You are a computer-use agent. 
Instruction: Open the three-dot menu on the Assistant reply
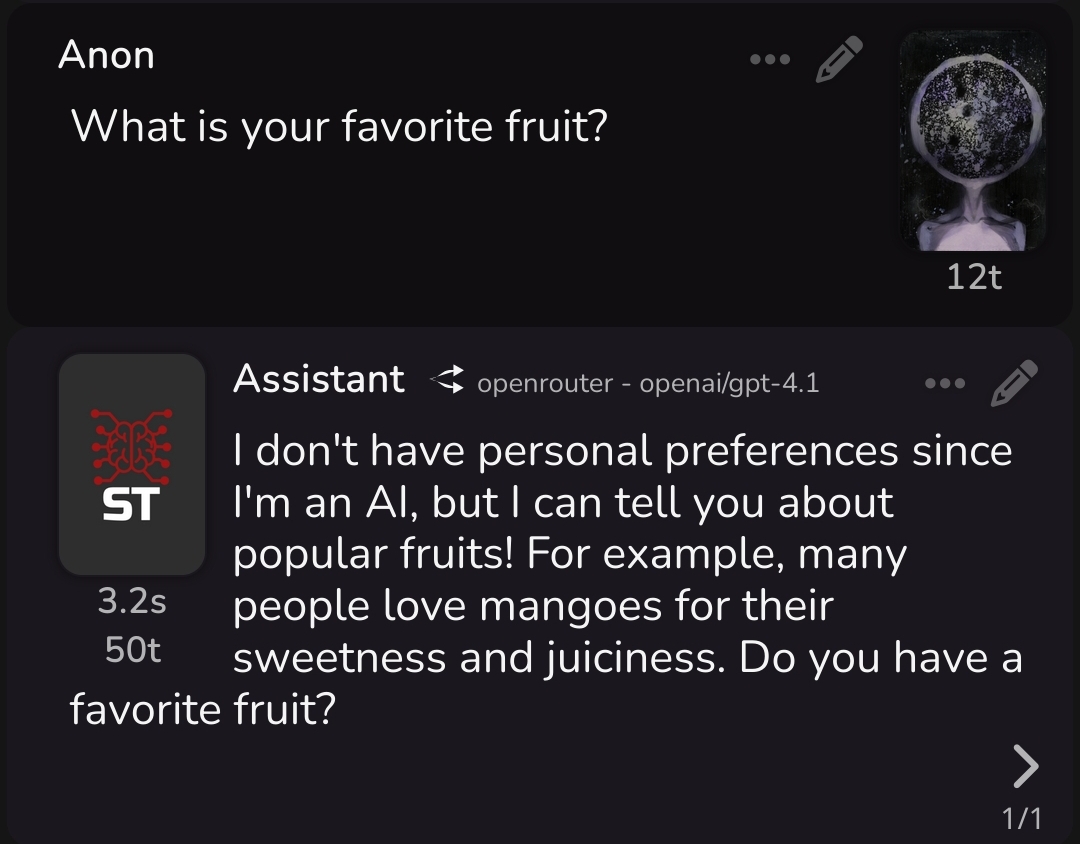[945, 383]
